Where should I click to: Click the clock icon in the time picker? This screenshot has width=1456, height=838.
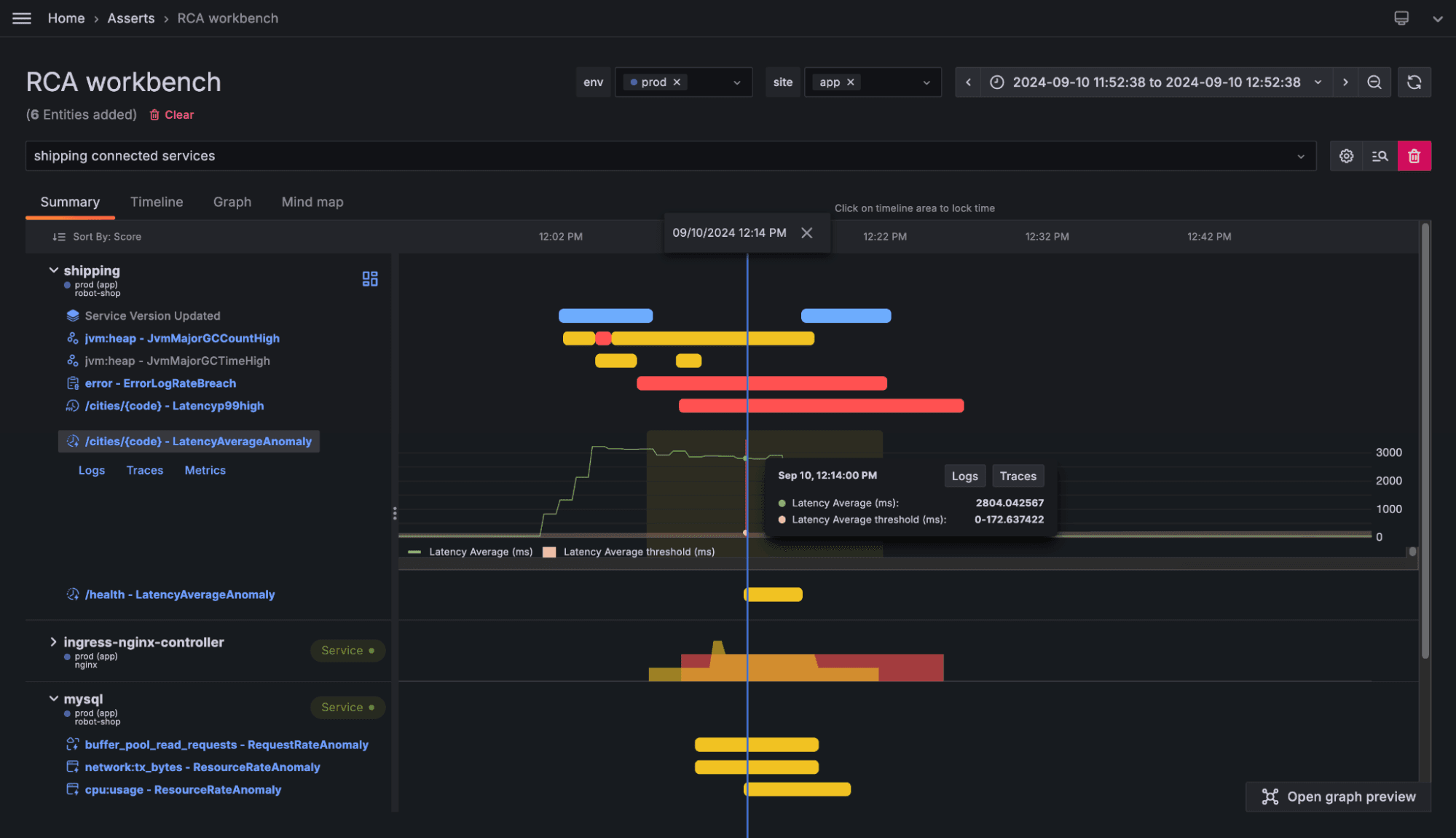click(x=997, y=82)
